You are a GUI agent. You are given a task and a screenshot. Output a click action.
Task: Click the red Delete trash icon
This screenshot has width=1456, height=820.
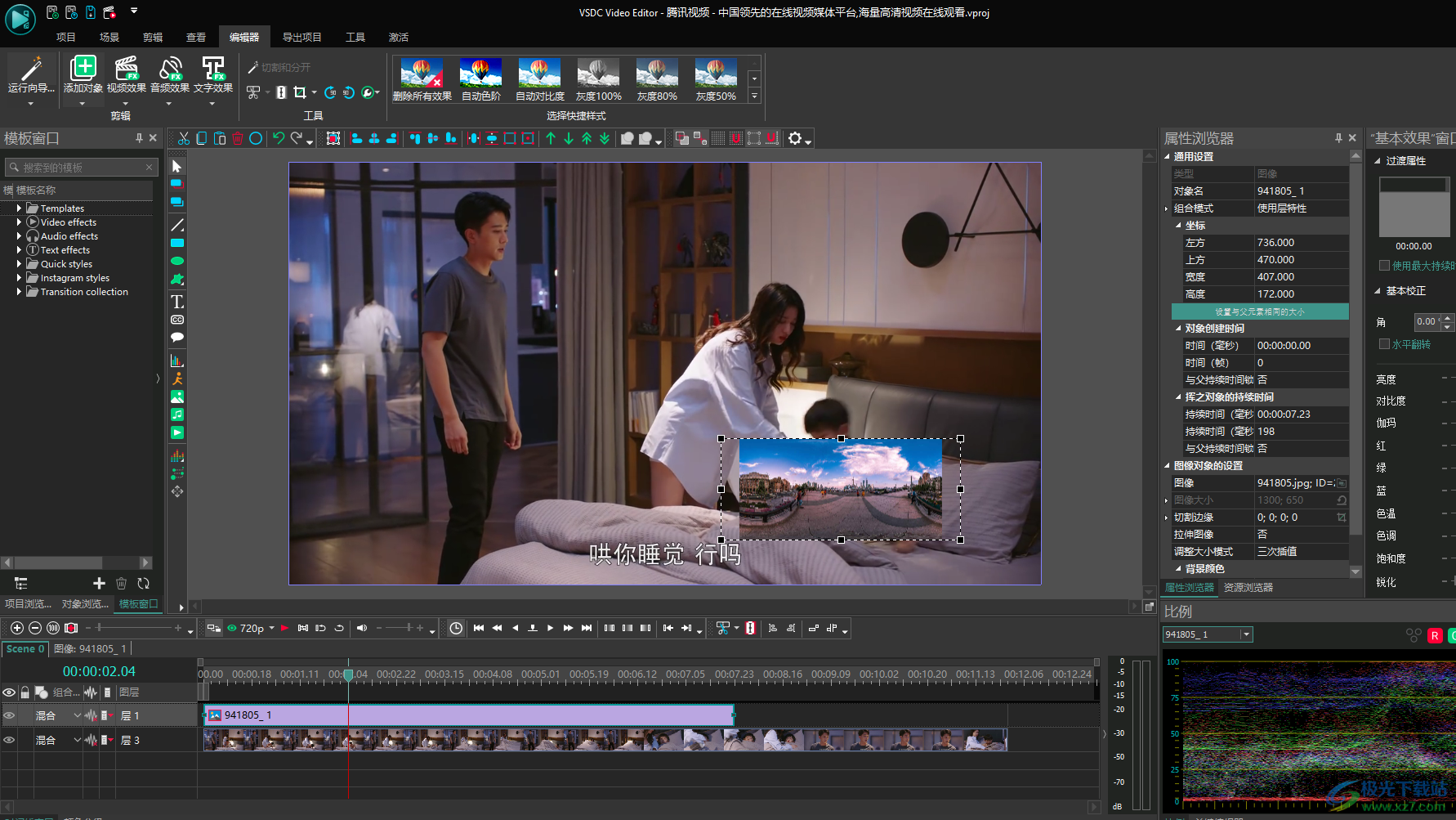click(238, 138)
